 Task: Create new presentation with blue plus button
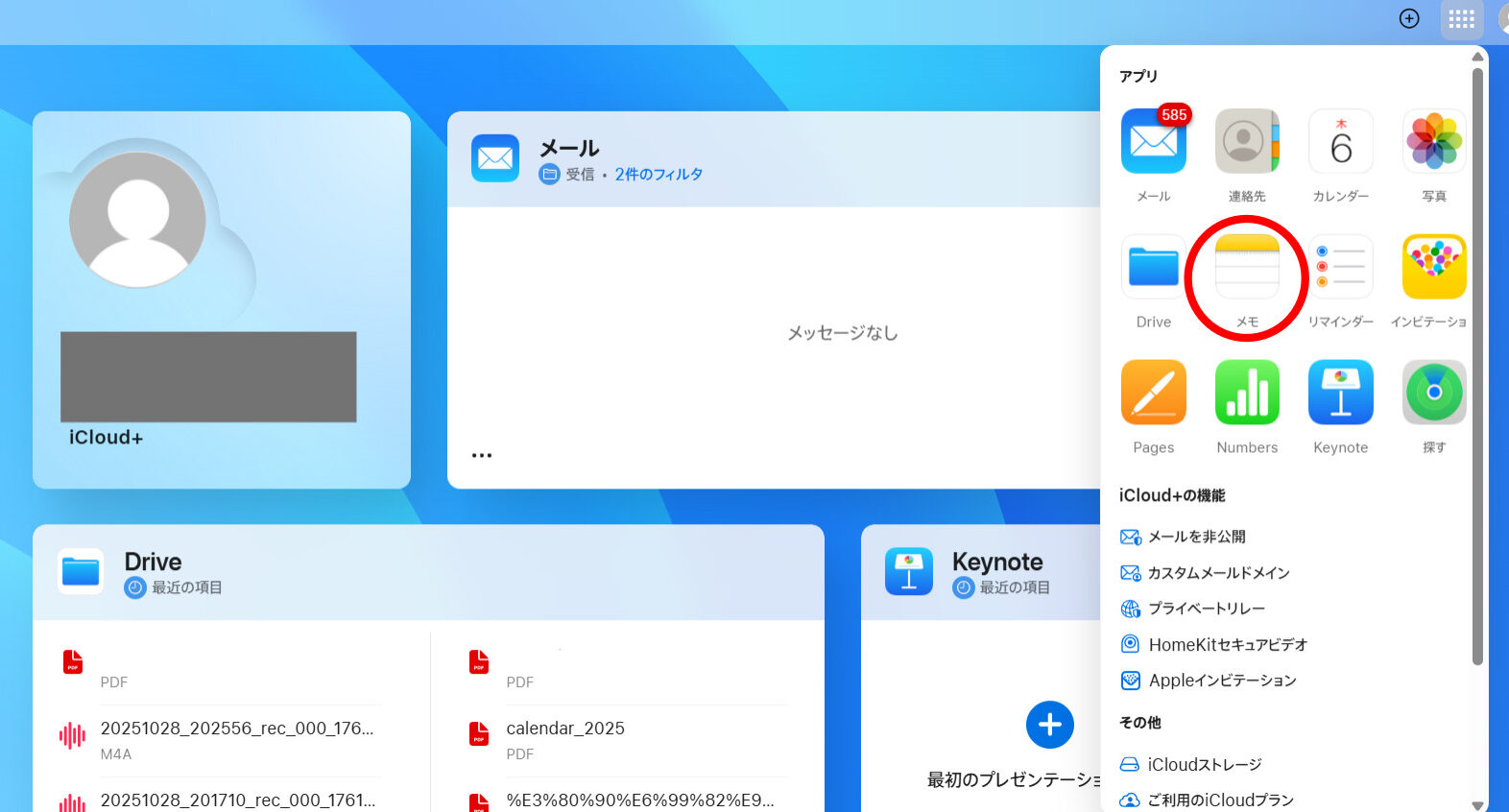[x=1049, y=725]
